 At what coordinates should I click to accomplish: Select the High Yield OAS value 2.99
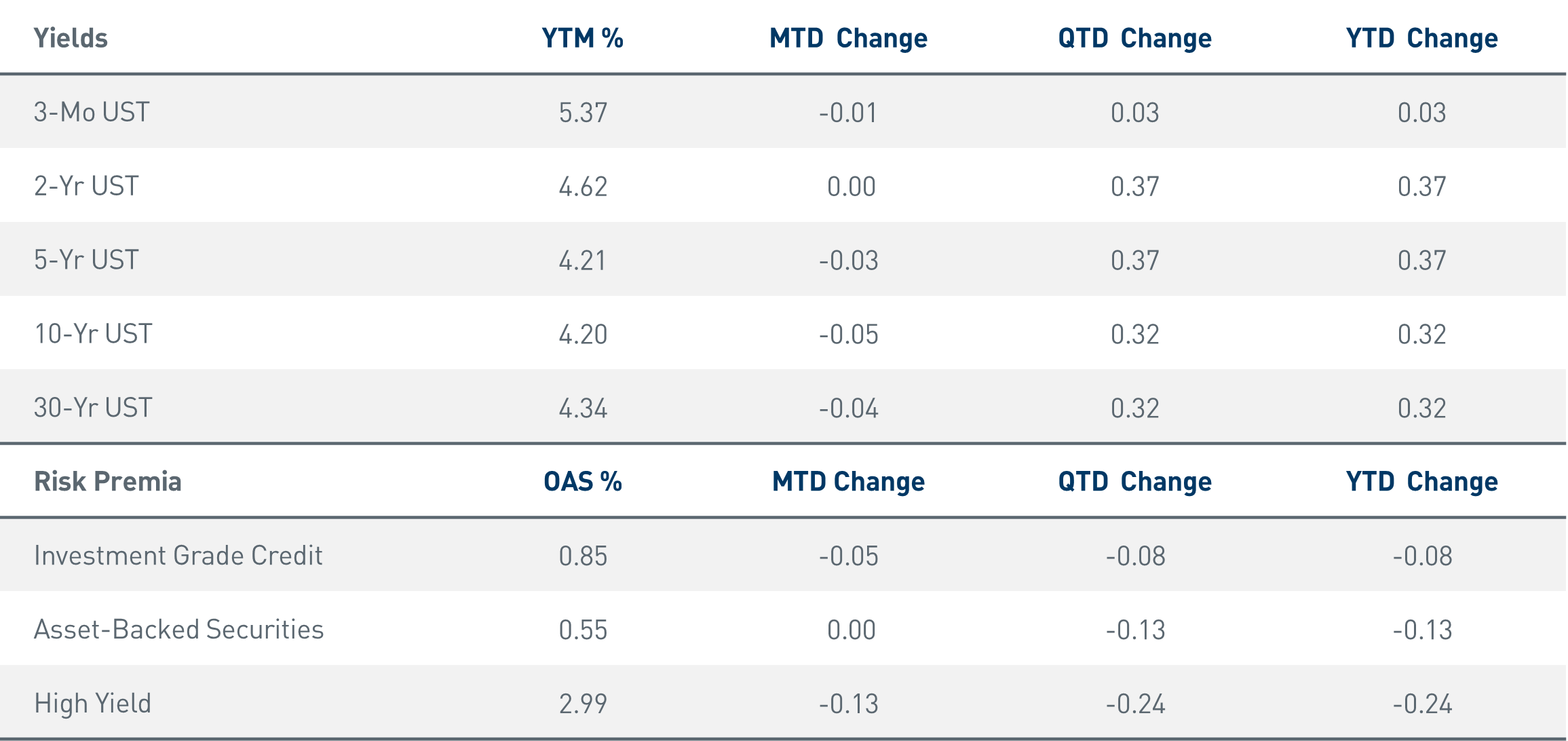coord(583,704)
